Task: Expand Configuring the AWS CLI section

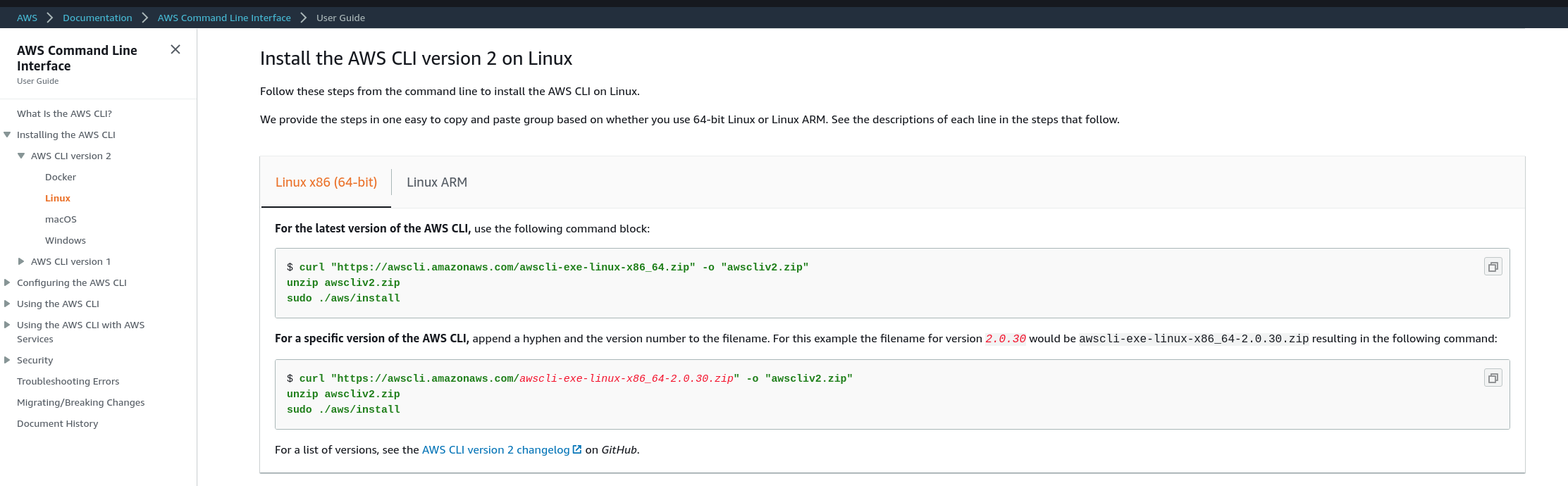Action: pos(7,282)
